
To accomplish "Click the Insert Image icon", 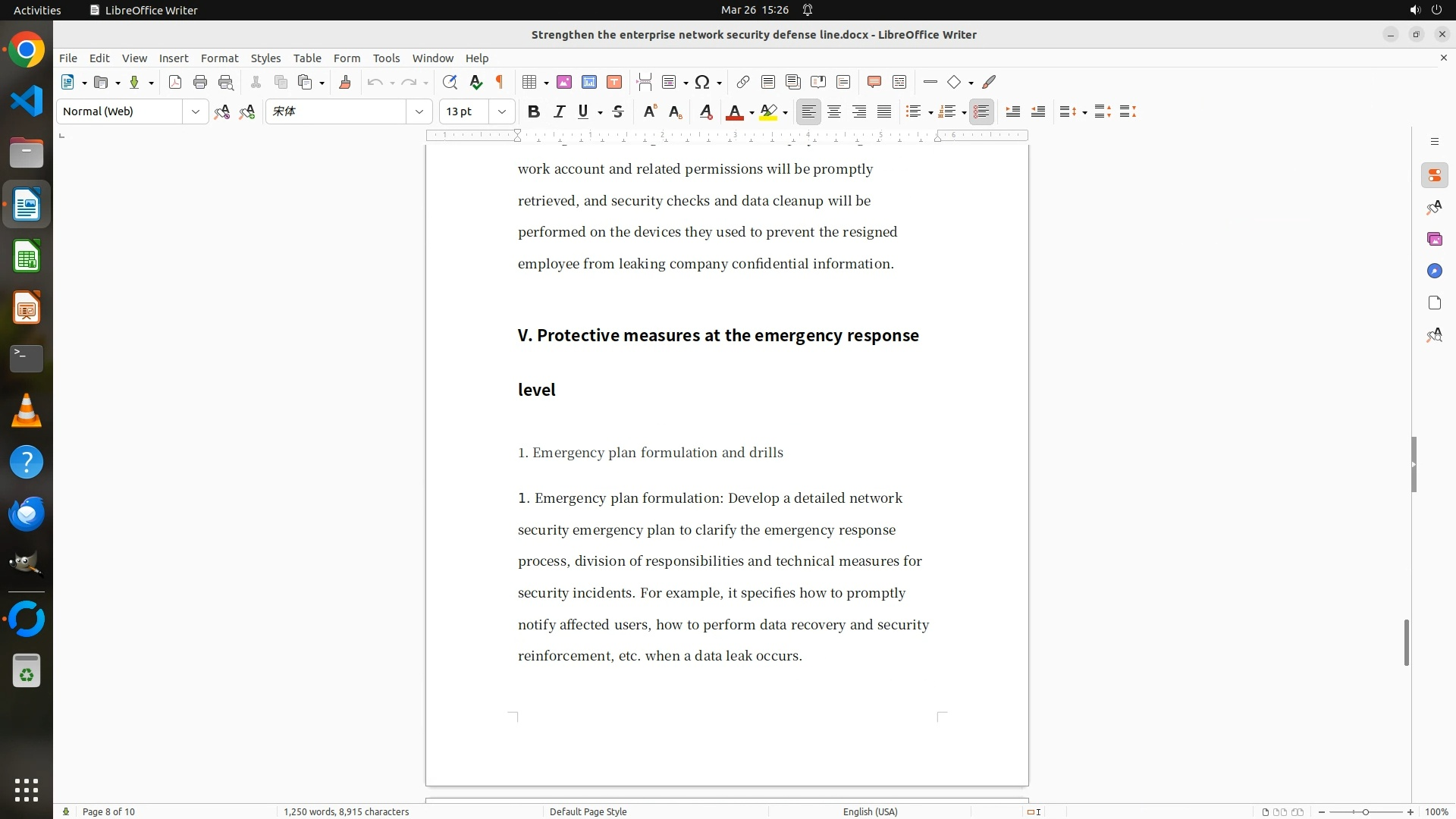I will (564, 82).
